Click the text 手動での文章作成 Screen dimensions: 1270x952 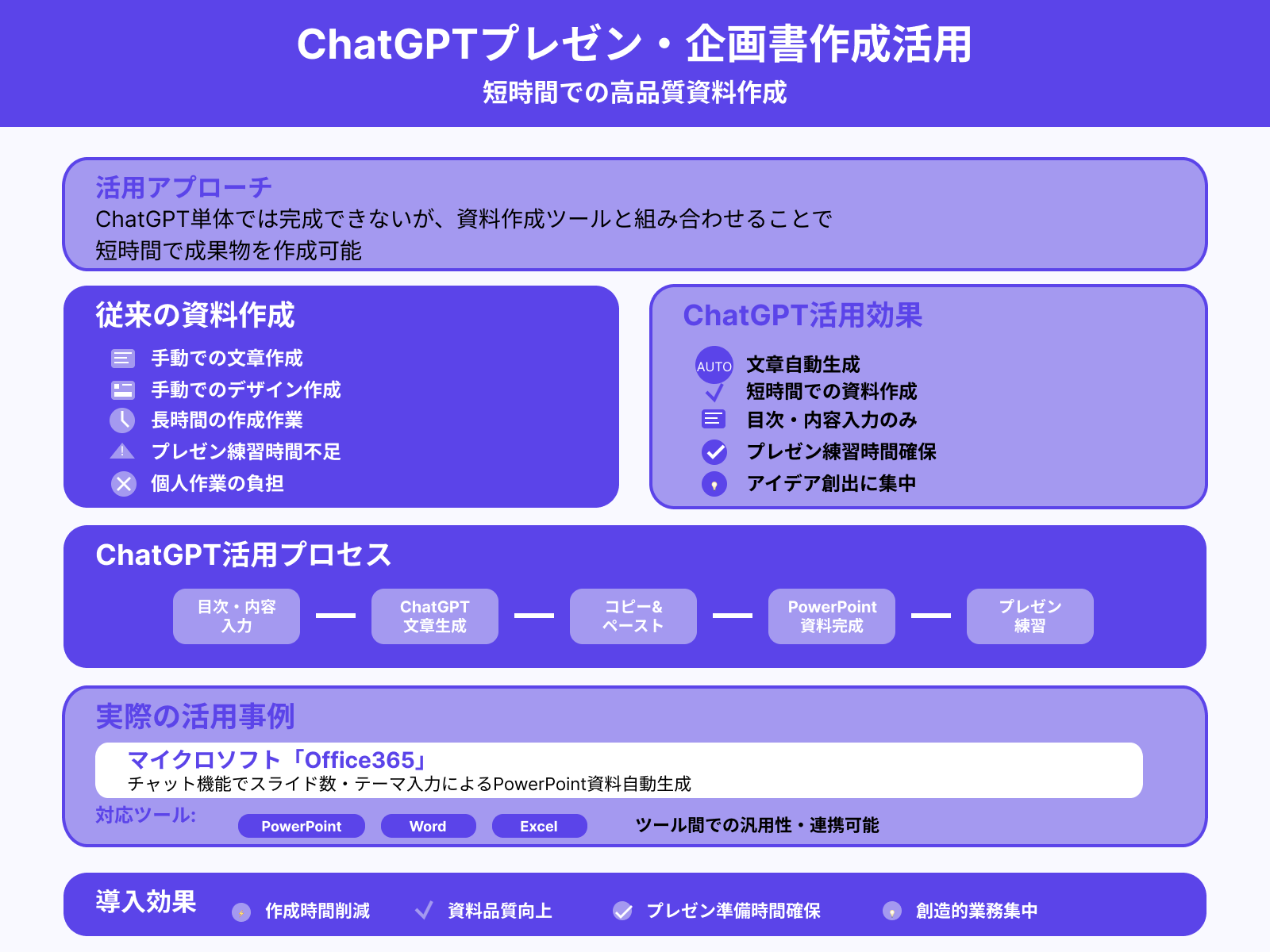pyautogui.click(x=227, y=359)
